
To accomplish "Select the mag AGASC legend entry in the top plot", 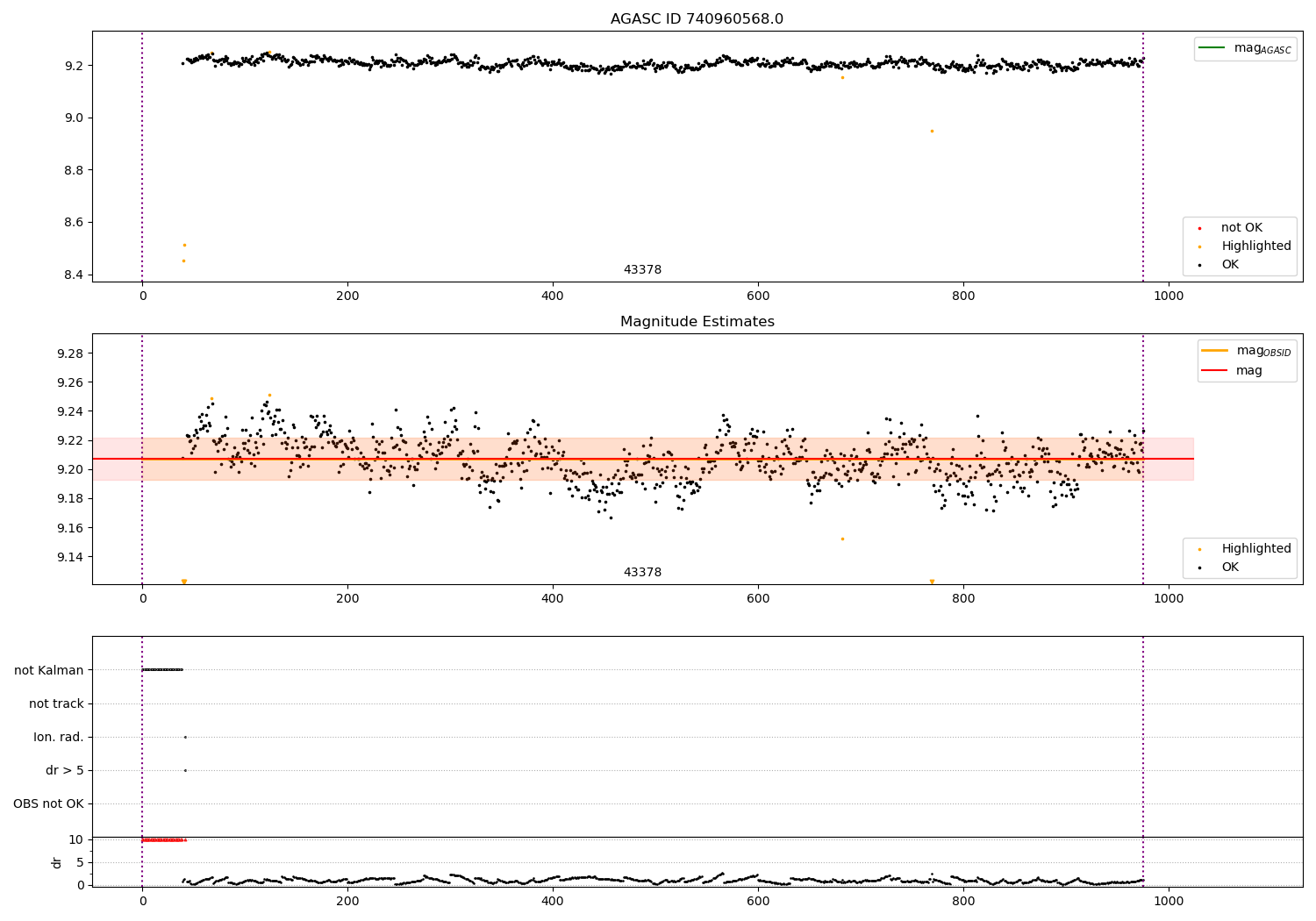I will (1245, 48).
